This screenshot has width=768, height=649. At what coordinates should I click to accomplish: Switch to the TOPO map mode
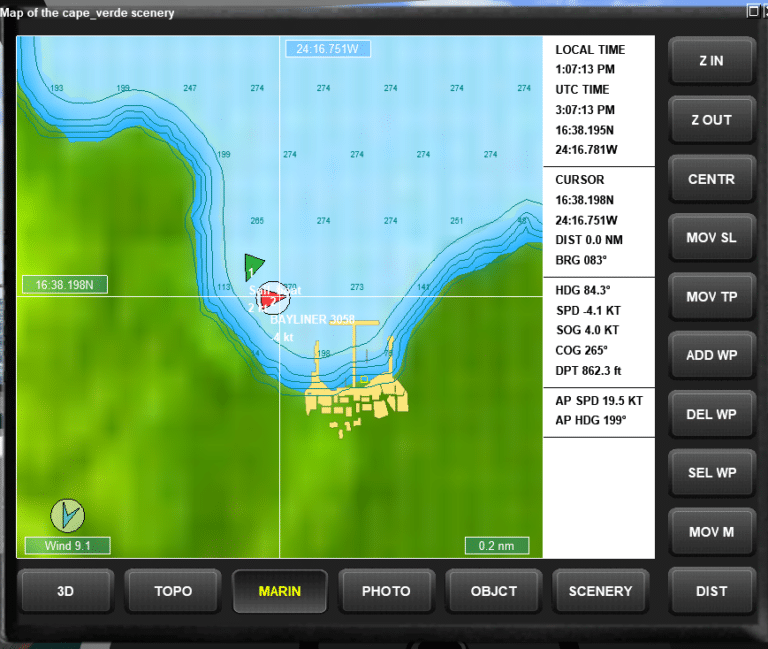pos(173,591)
